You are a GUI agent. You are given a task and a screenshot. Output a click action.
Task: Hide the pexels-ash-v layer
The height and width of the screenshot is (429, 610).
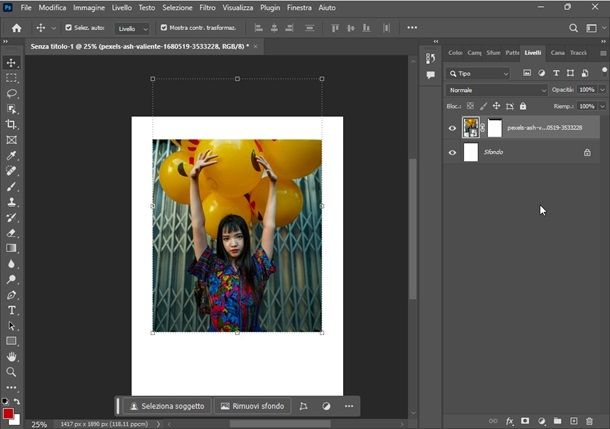click(x=452, y=128)
